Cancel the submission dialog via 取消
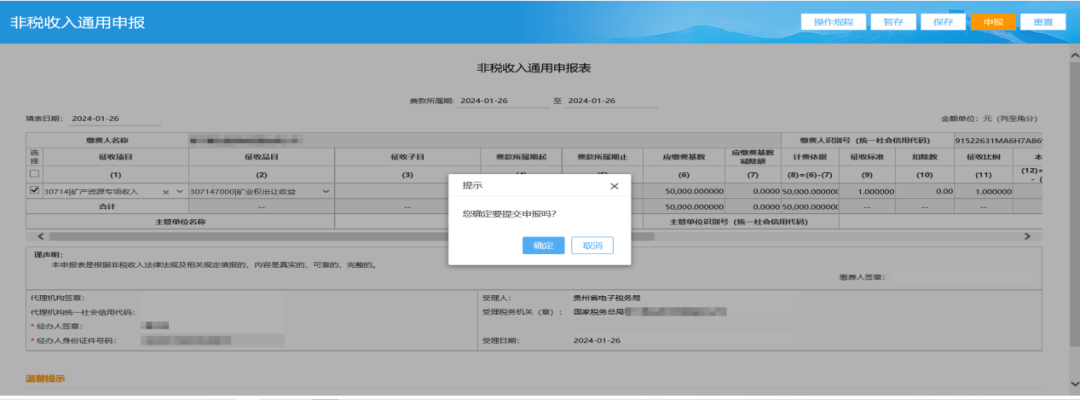1080x400 pixels. point(592,246)
